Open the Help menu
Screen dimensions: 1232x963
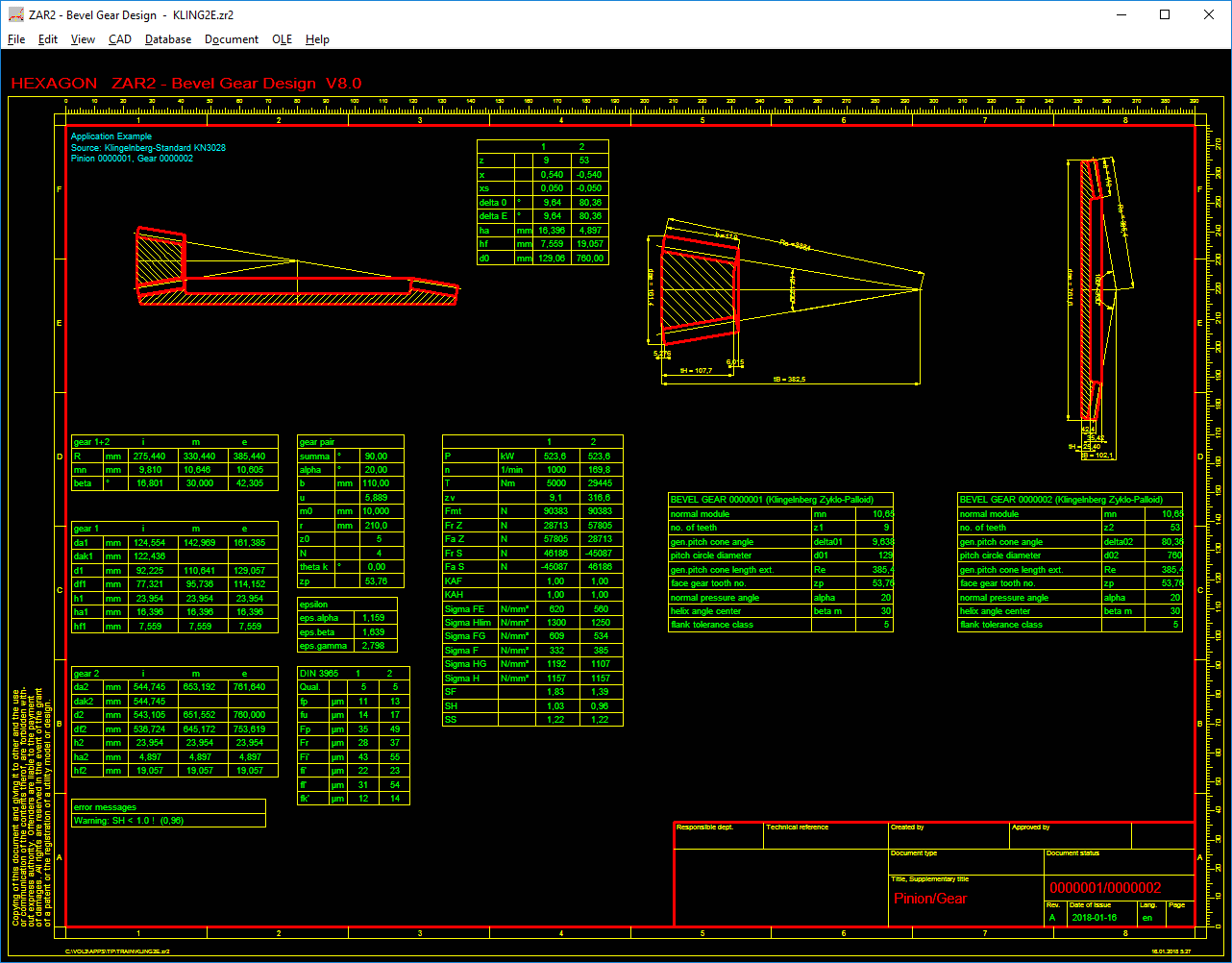pyautogui.click(x=317, y=39)
